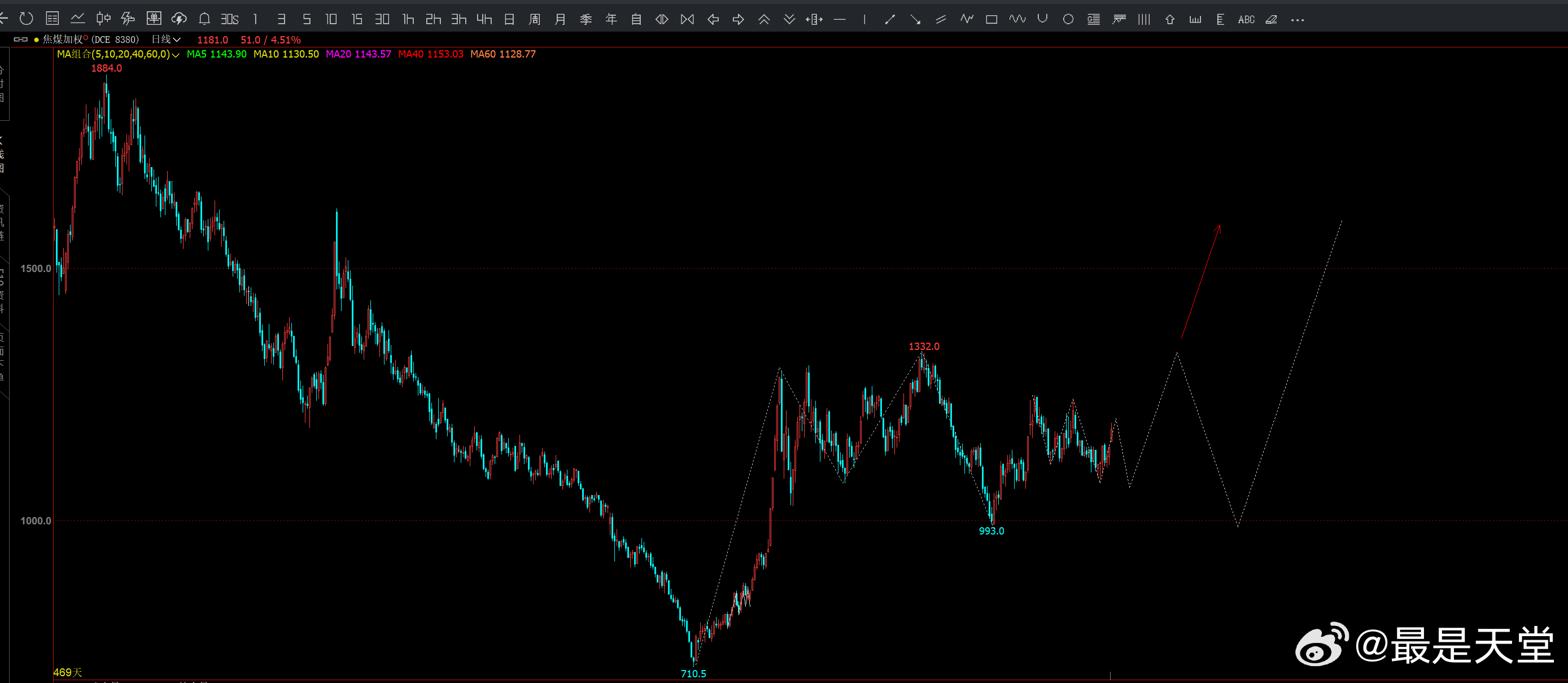The width and height of the screenshot is (1568, 683).
Task: Choose the eraser tool
Action: (1271, 20)
